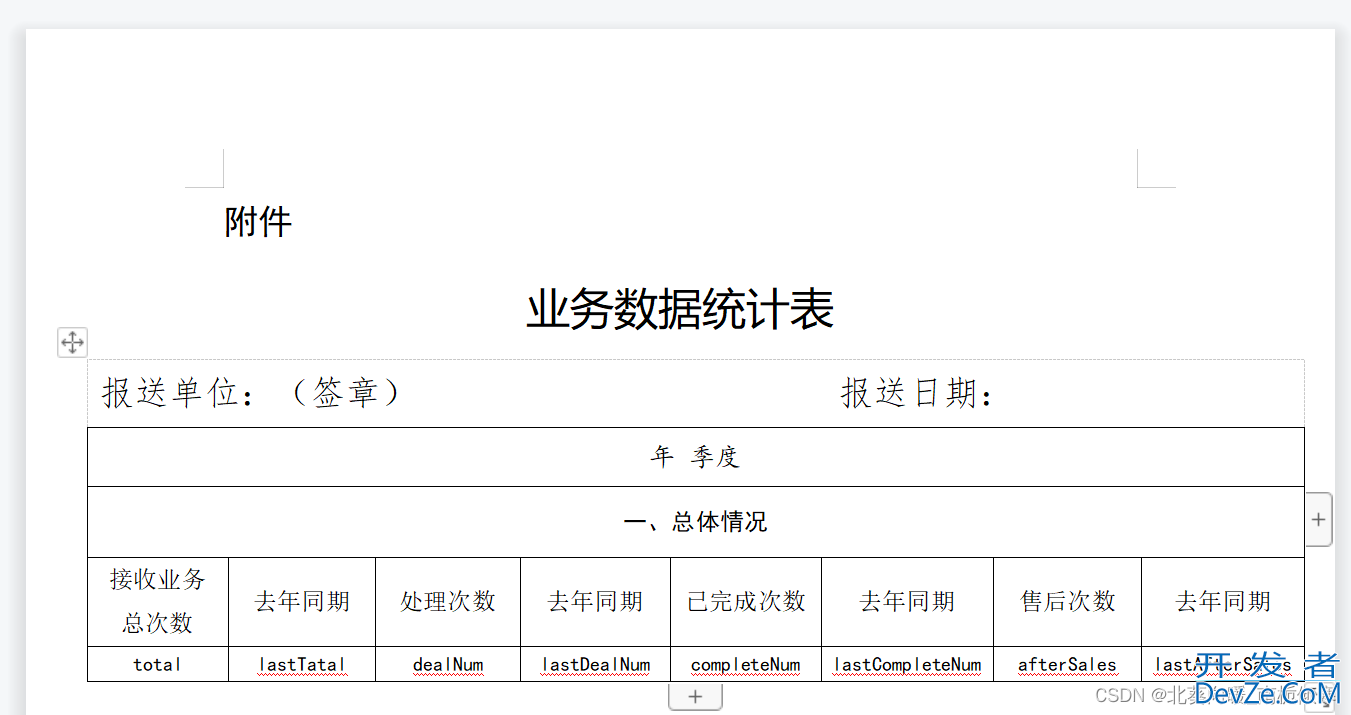This screenshot has height=715, width=1351.
Task: Click the total placeholder cell
Action: [158, 664]
